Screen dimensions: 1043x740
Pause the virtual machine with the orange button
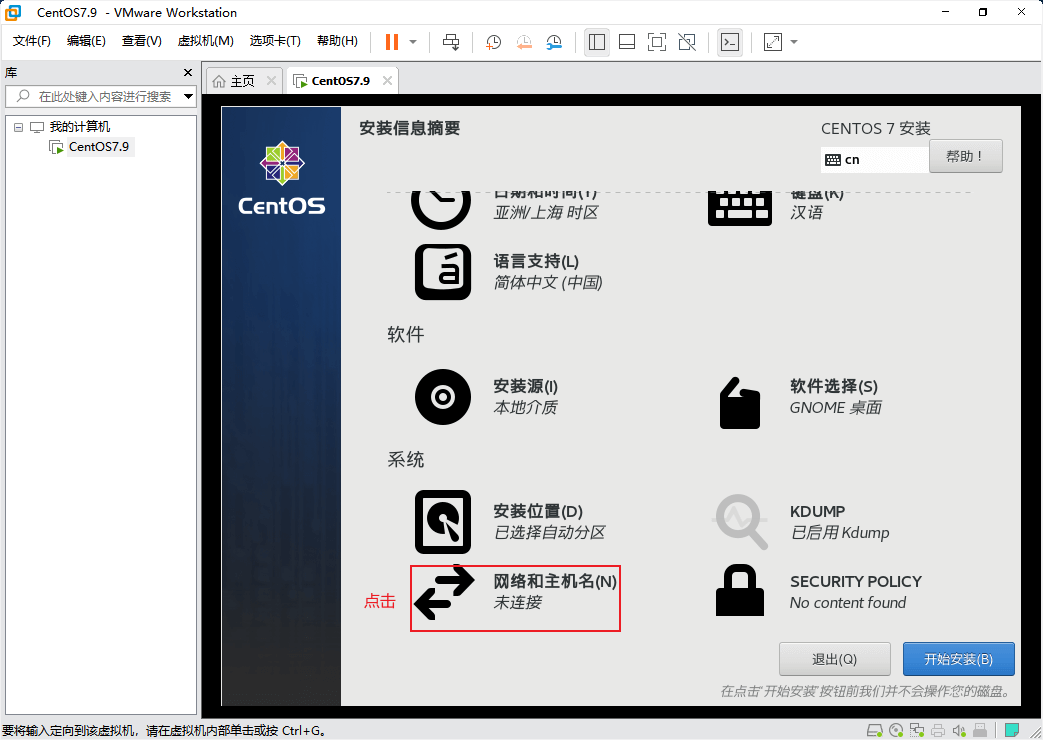(392, 42)
